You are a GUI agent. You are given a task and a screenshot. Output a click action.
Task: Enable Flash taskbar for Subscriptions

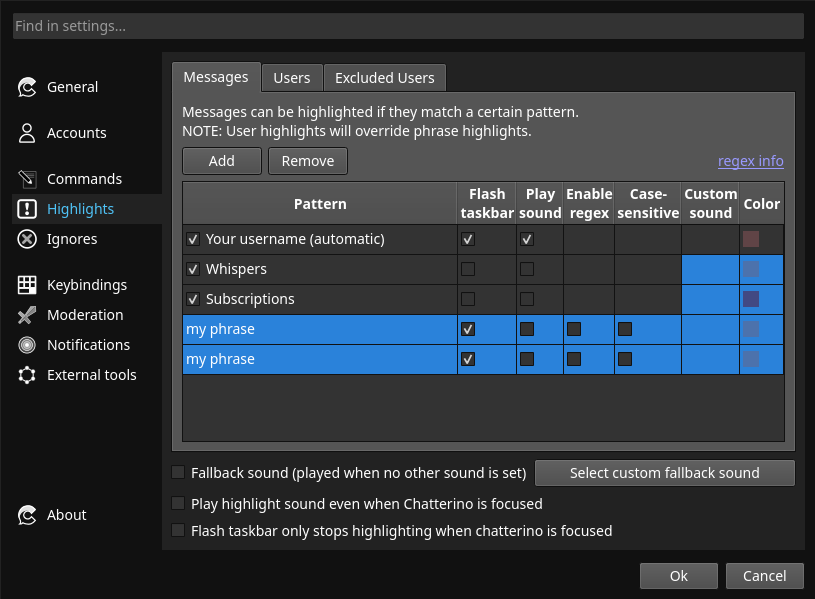coord(468,300)
